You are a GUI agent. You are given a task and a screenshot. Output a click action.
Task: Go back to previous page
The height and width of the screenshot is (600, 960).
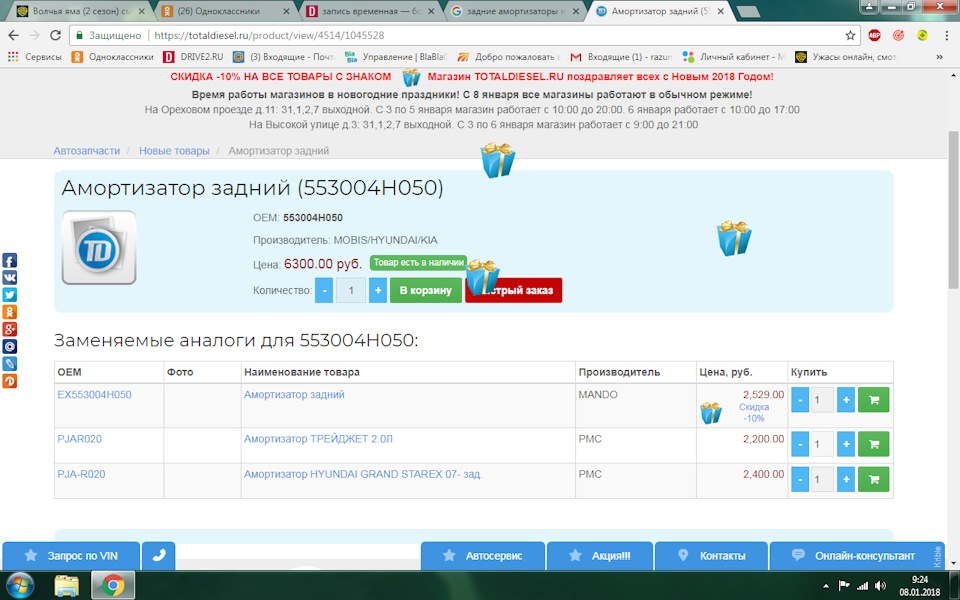(13, 36)
